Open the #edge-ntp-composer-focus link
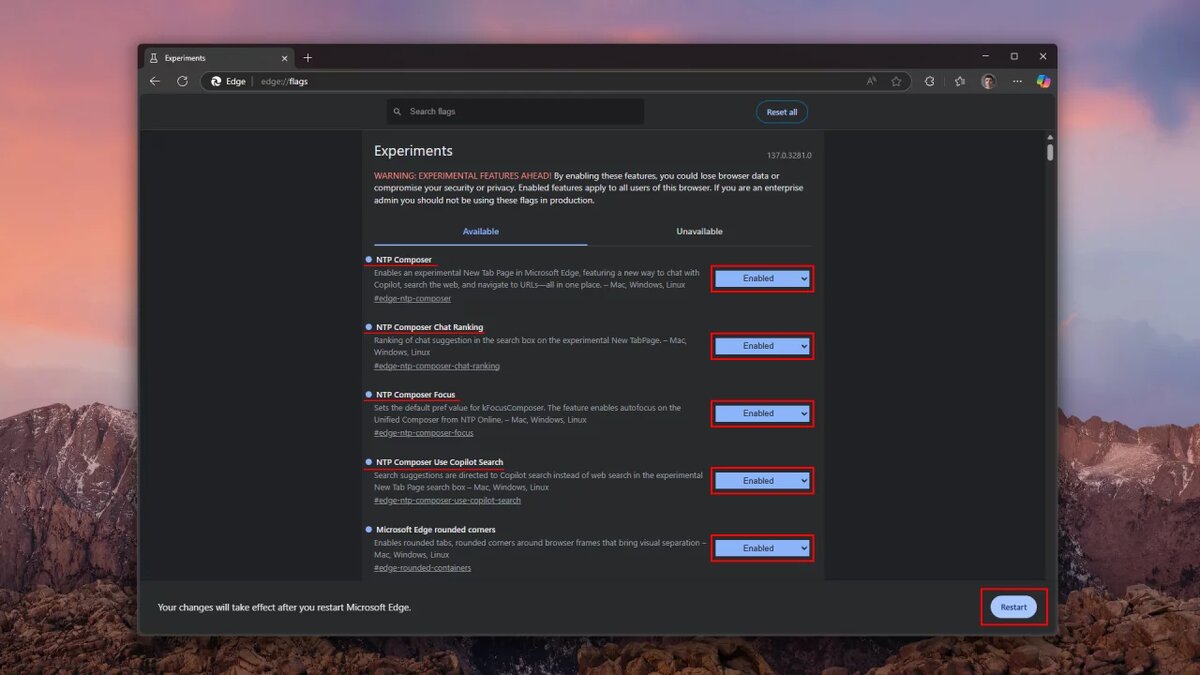The width and height of the screenshot is (1200, 675). point(424,433)
